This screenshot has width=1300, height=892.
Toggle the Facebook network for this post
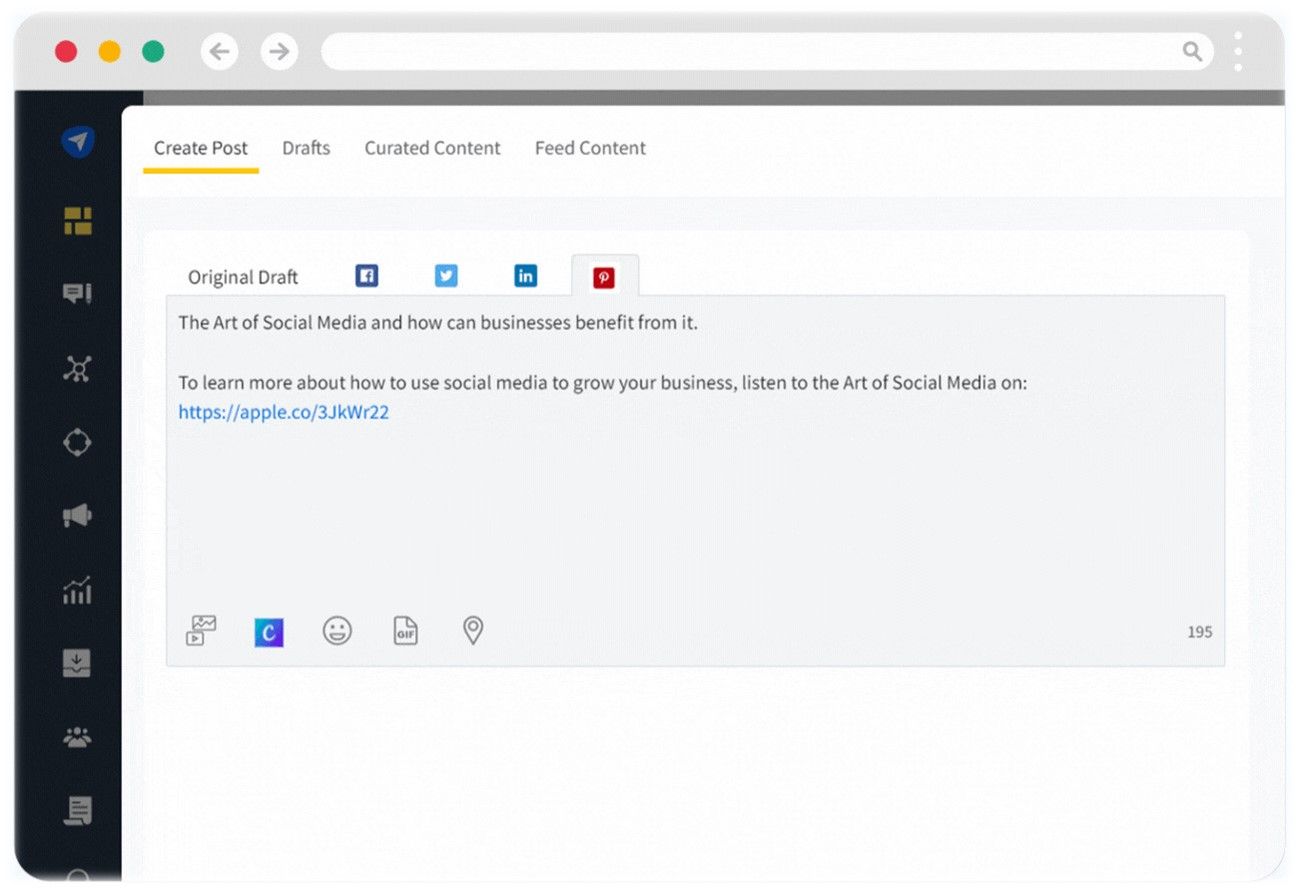tap(366, 275)
